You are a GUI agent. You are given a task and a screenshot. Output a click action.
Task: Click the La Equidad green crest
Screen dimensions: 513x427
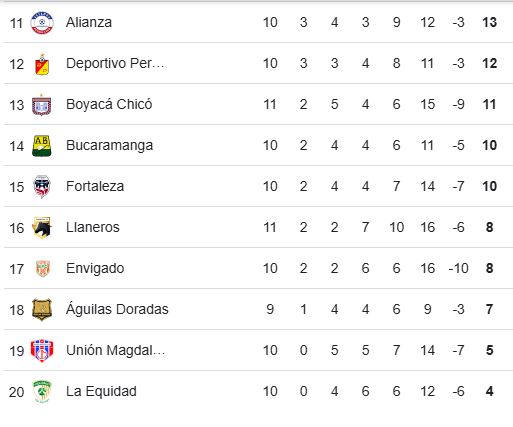(42, 392)
